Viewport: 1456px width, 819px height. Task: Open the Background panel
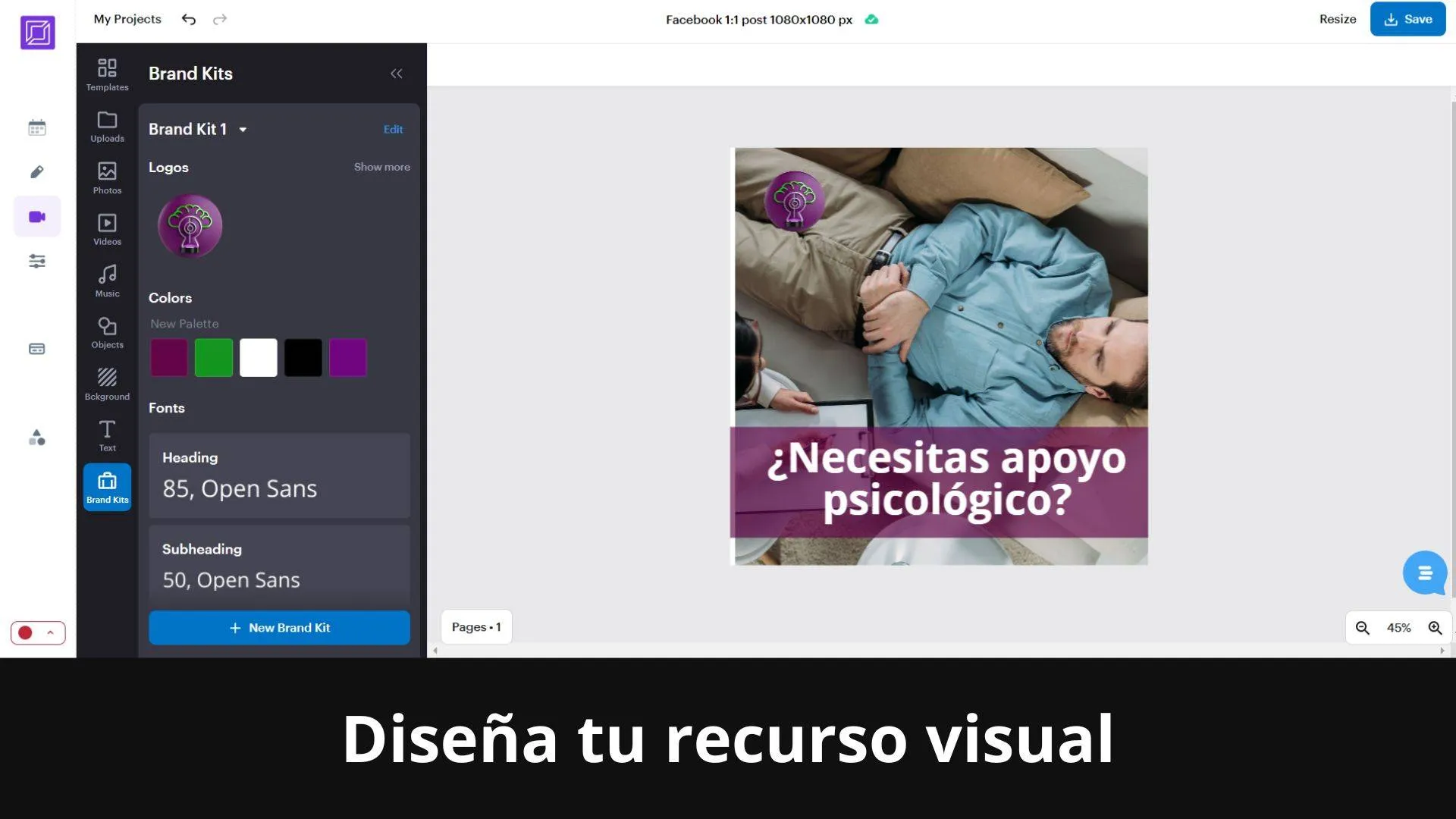point(107,383)
